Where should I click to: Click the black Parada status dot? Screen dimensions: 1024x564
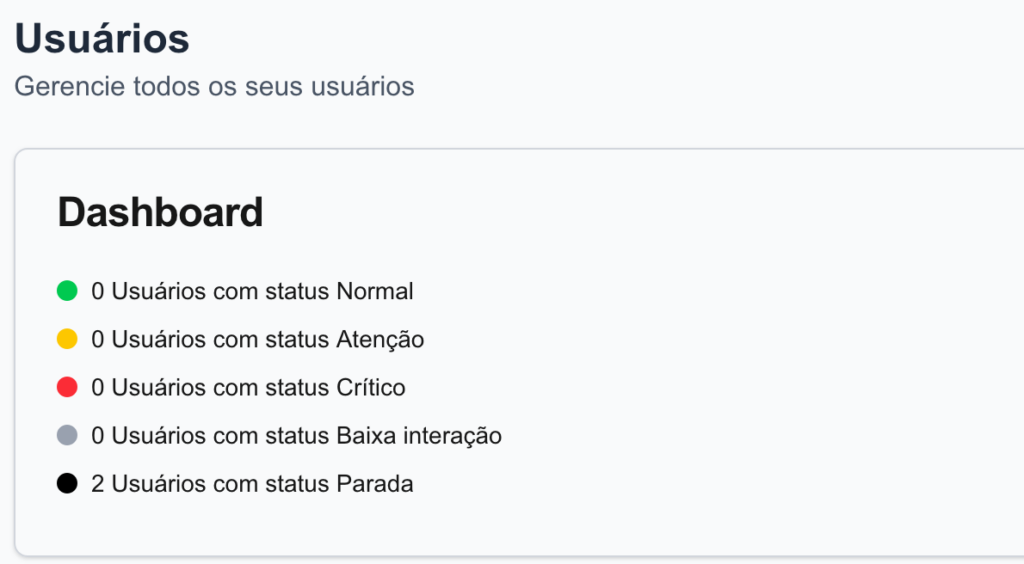(67, 484)
